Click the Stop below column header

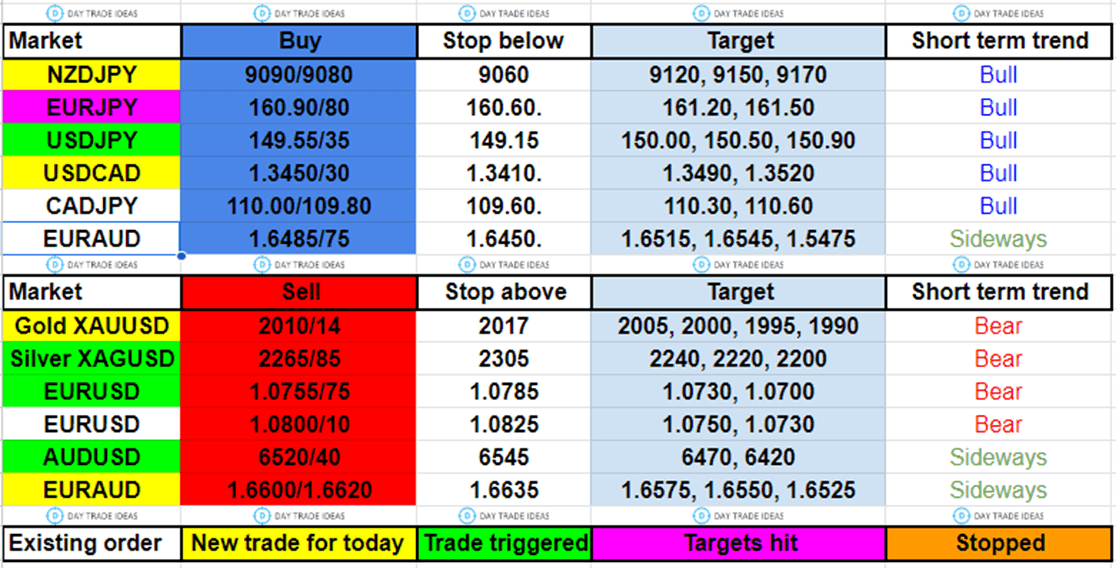click(504, 41)
